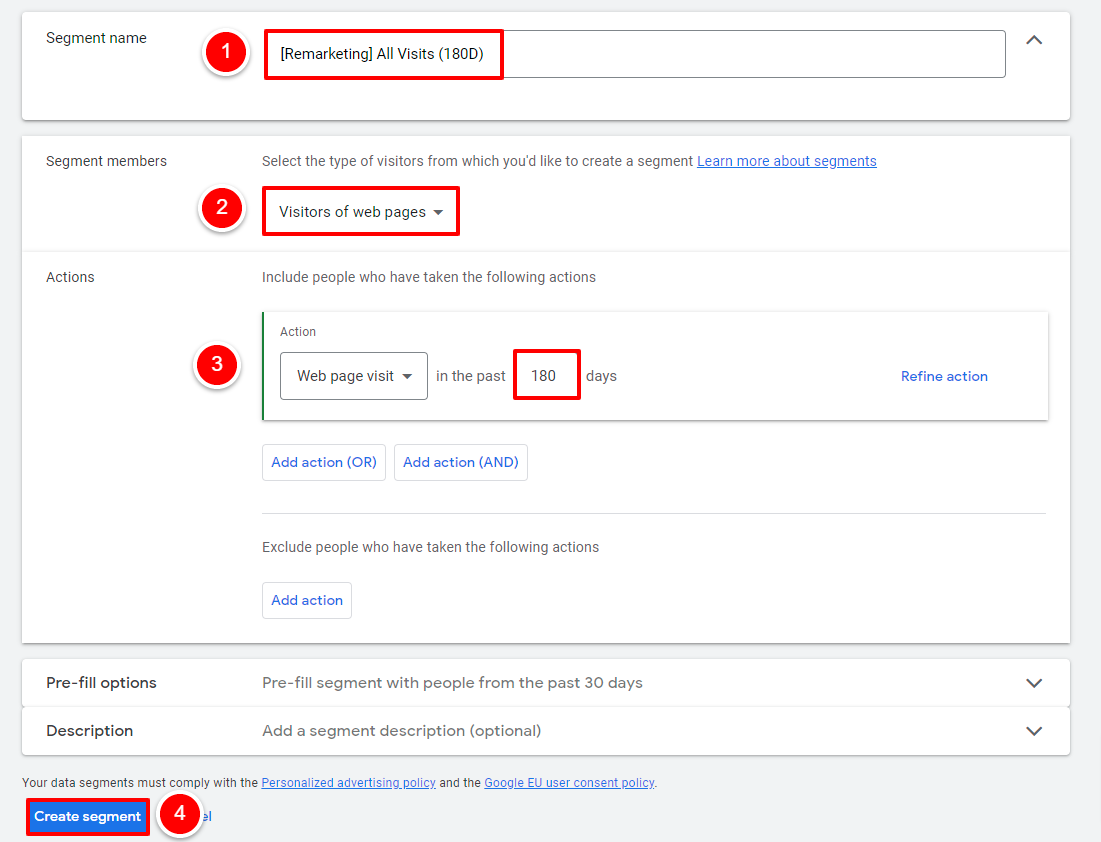The width and height of the screenshot is (1101, 842).
Task: Open Personalized advertising policy link
Action: (x=348, y=782)
